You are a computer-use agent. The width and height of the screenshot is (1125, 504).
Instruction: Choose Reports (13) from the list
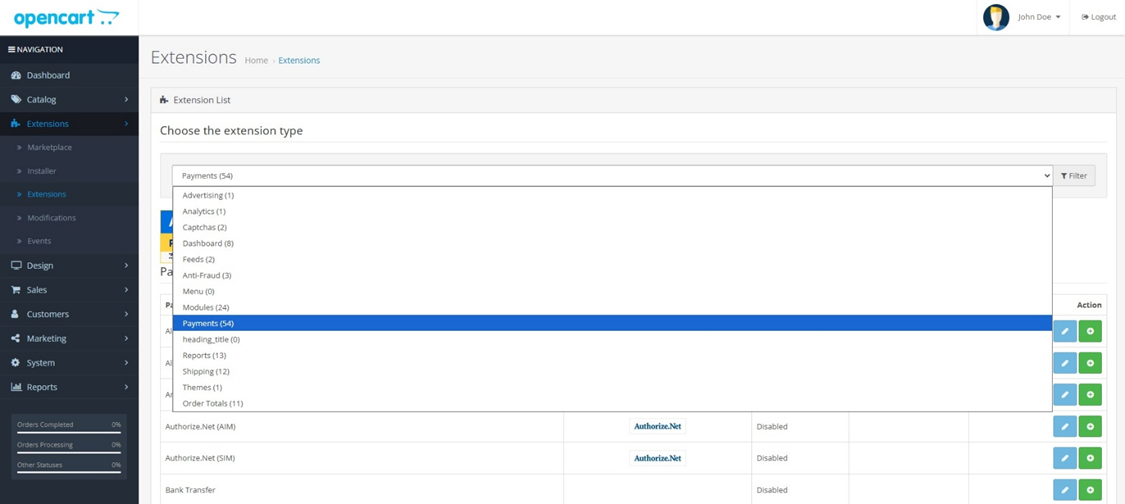point(612,355)
